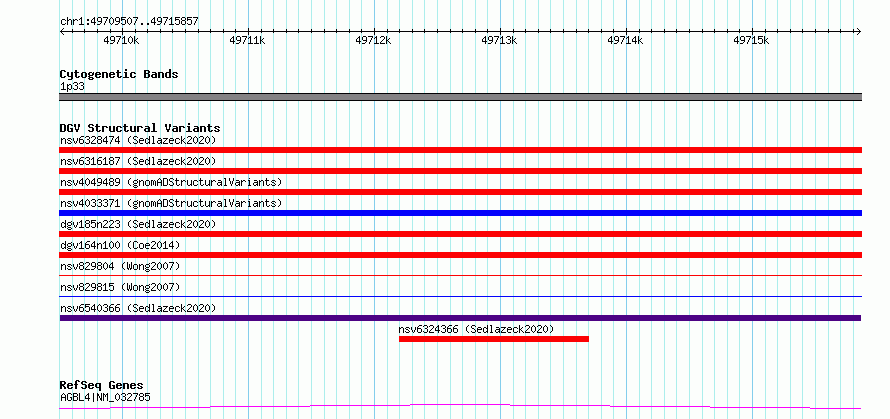Click the 49714k ruler position
This screenshot has height=419, width=890.
[625, 40]
